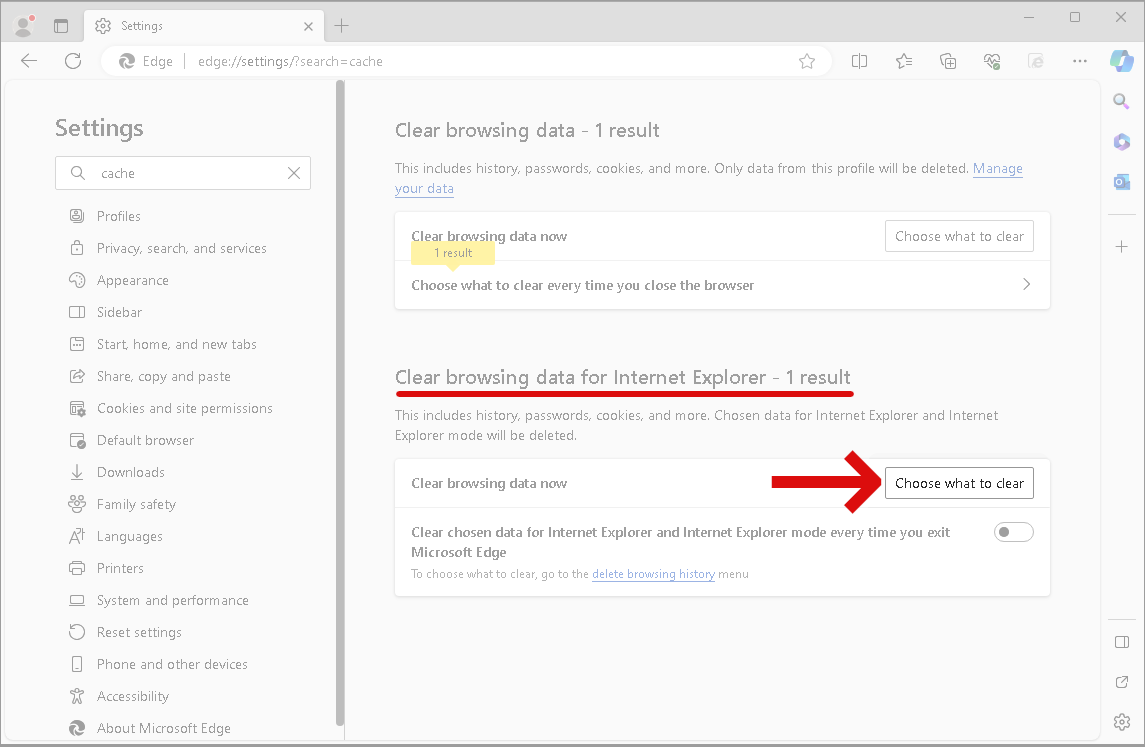Click the open link external icon in sidebar

[1122, 682]
